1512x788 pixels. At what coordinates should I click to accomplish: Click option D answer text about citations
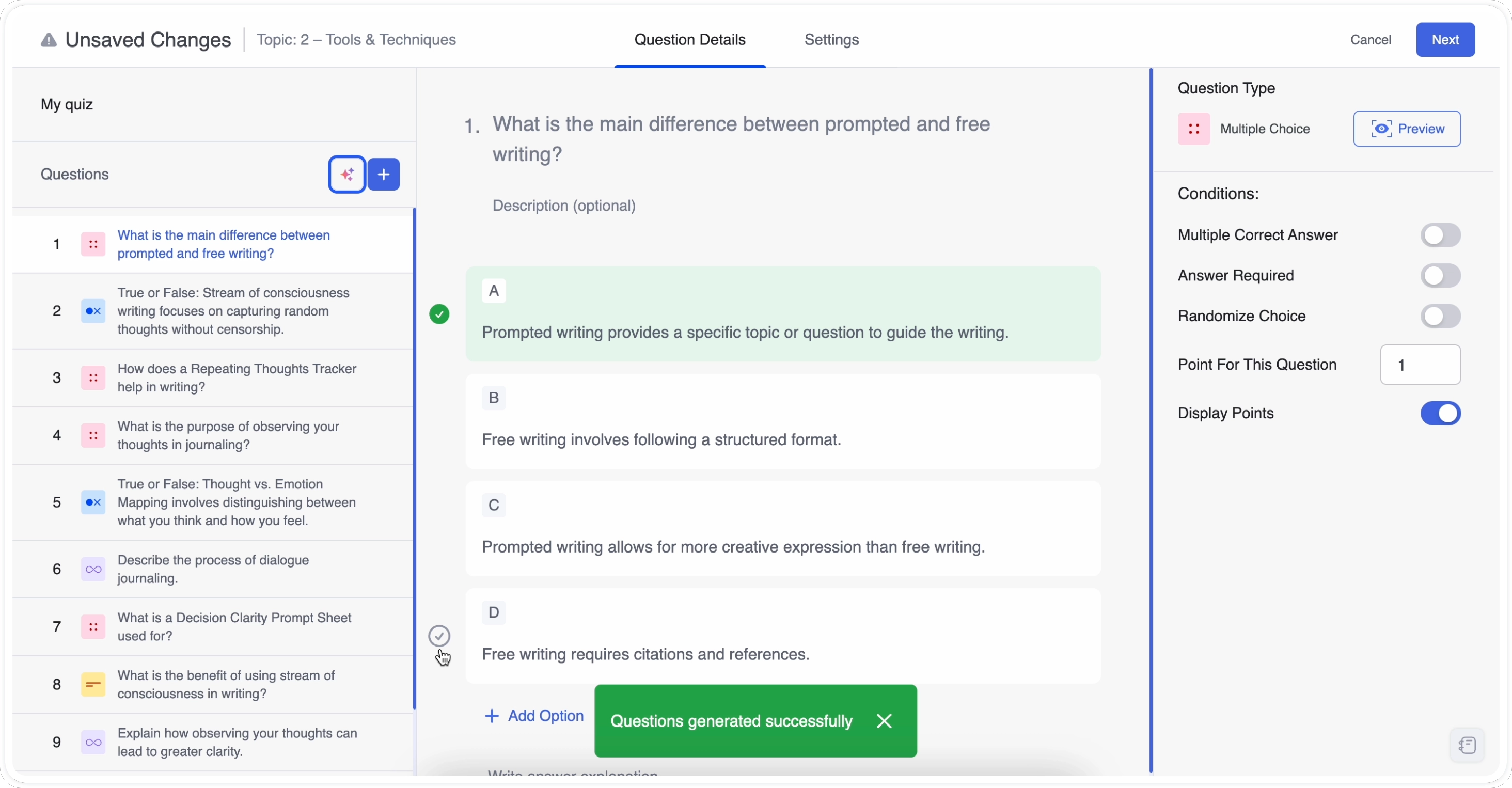(645, 655)
